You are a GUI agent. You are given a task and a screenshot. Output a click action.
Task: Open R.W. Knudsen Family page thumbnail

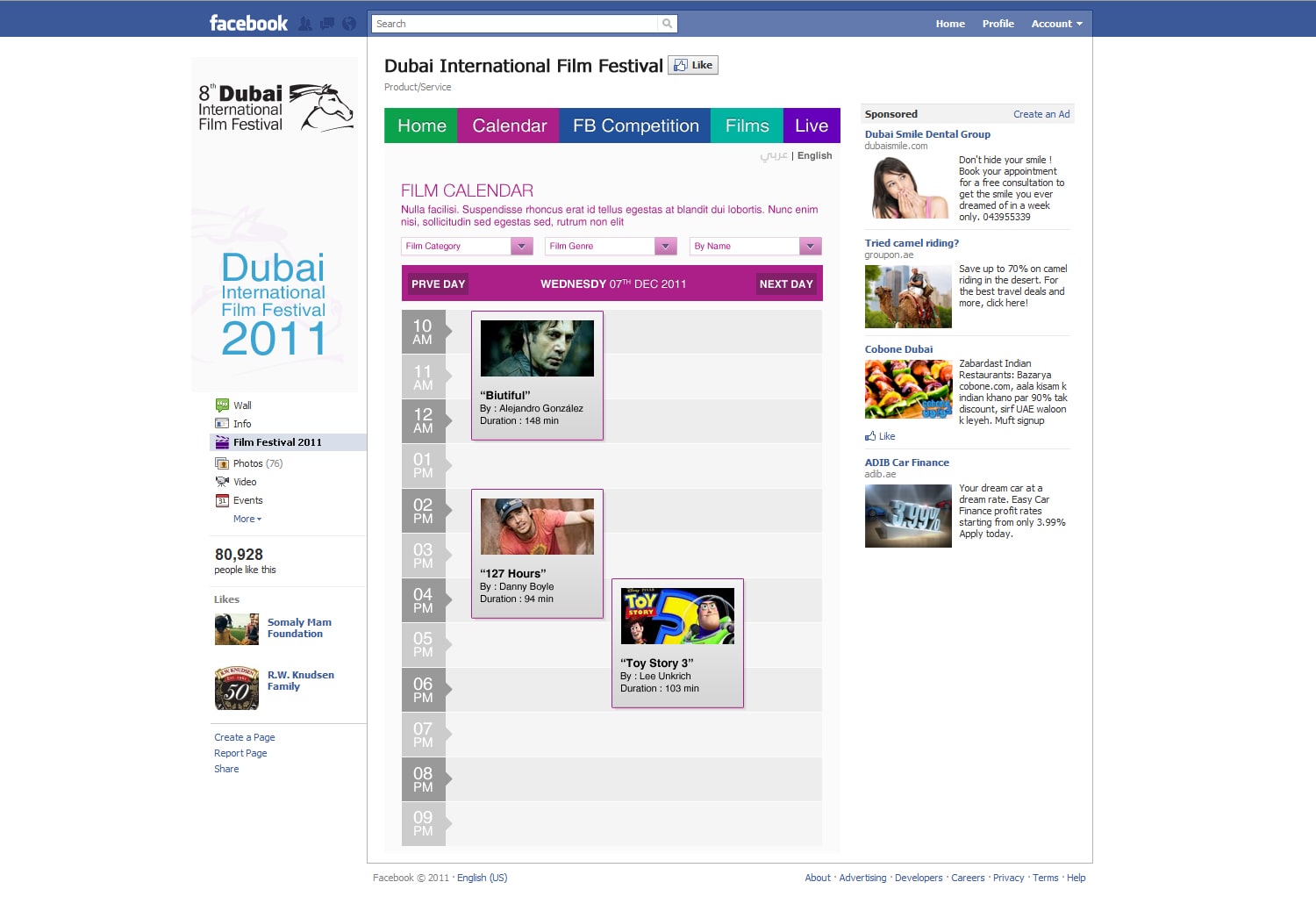[237, 687]
